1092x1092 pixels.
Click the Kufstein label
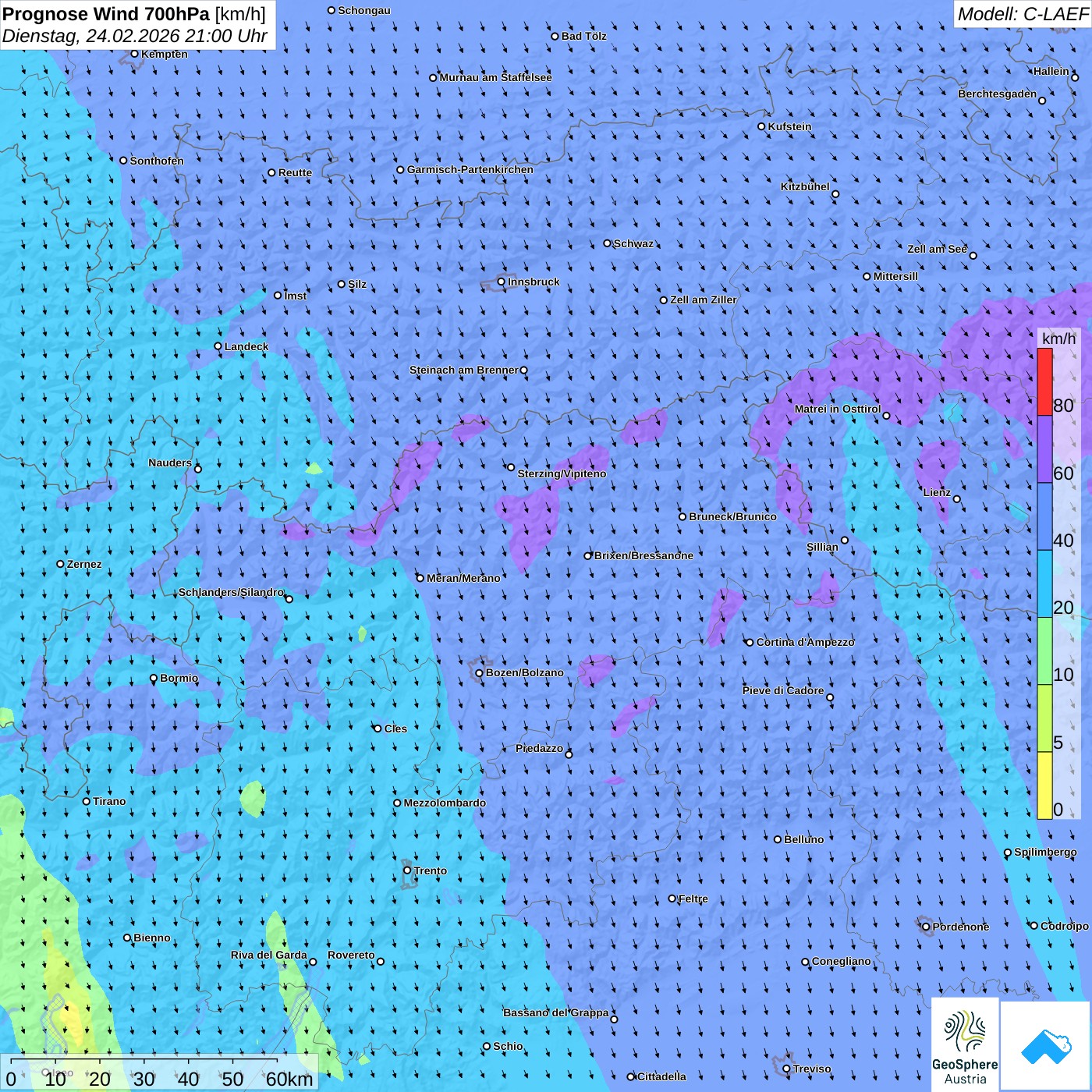tap(789, 126)
